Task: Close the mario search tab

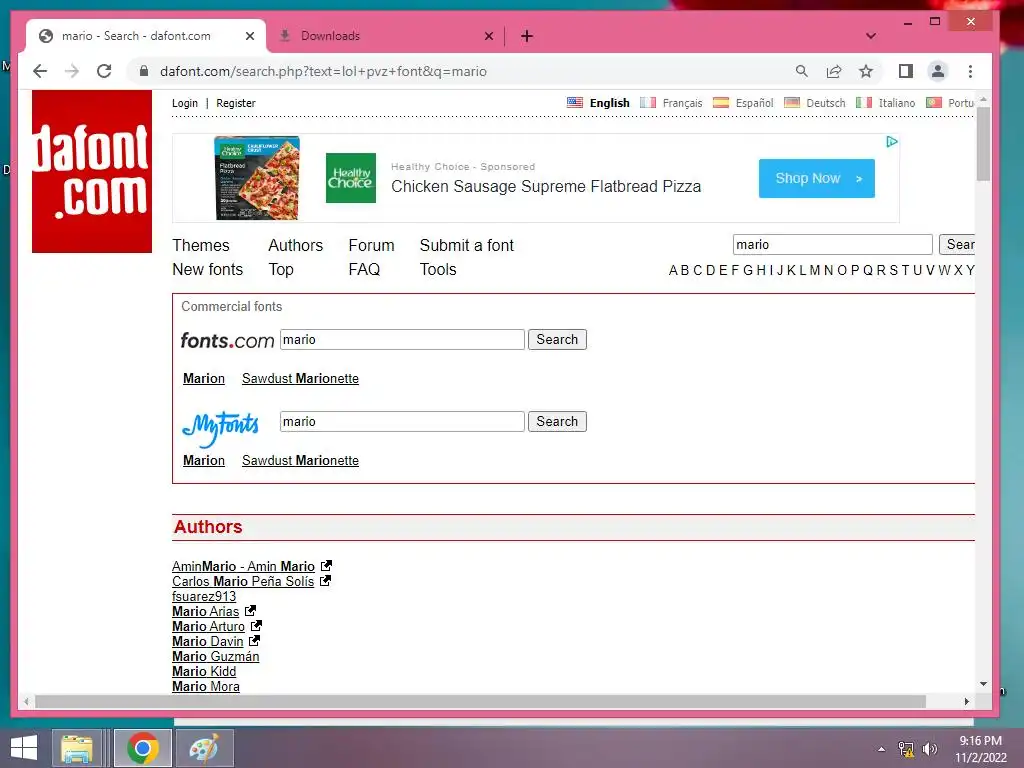Action: point(249,36)
